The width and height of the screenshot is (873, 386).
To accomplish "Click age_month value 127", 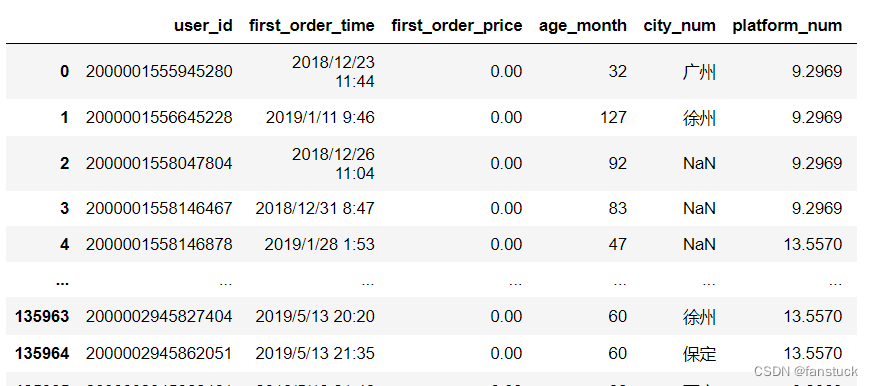I will coord(613,118).
